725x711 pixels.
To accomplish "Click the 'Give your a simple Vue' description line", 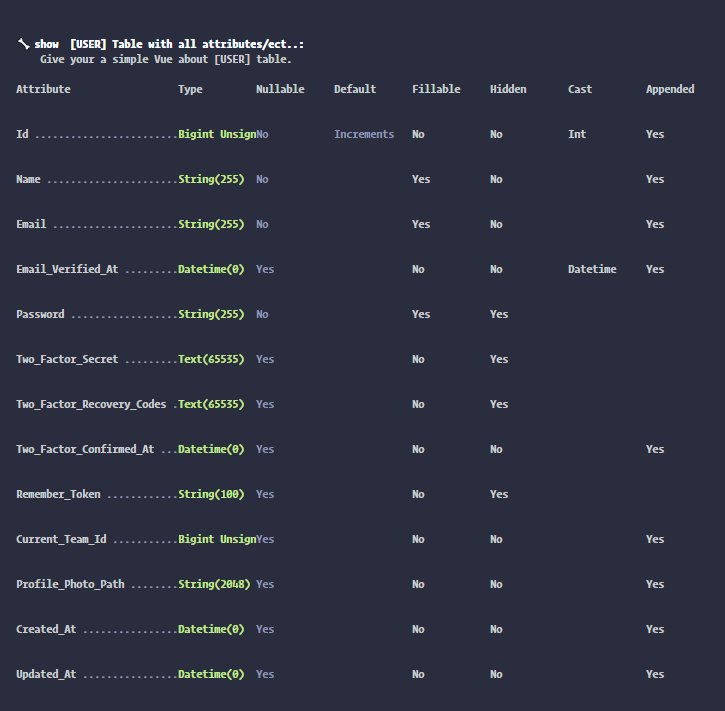I will (x=166, y=59).
